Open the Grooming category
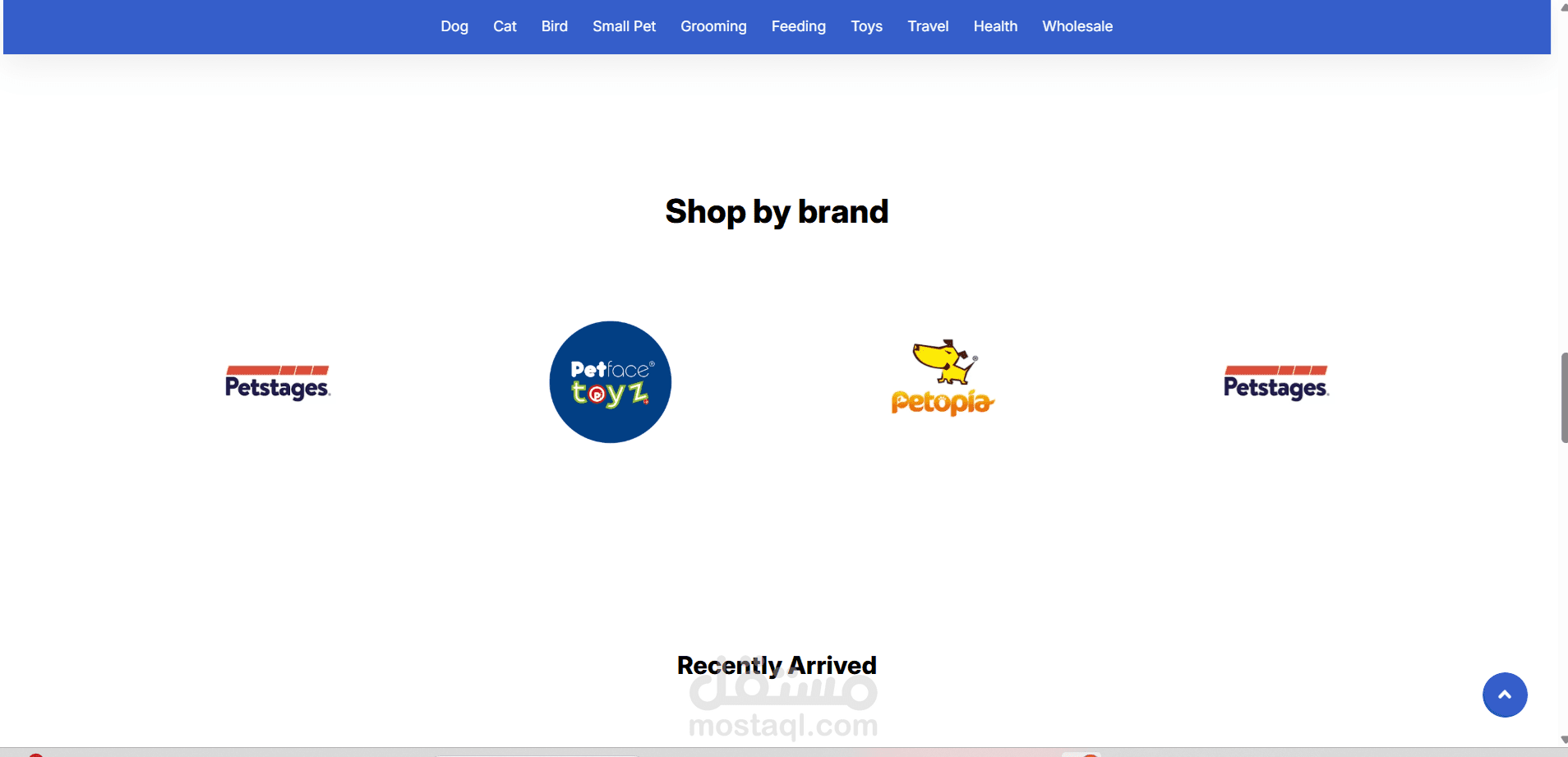The image size is (1568, 757). pos(713,26)
